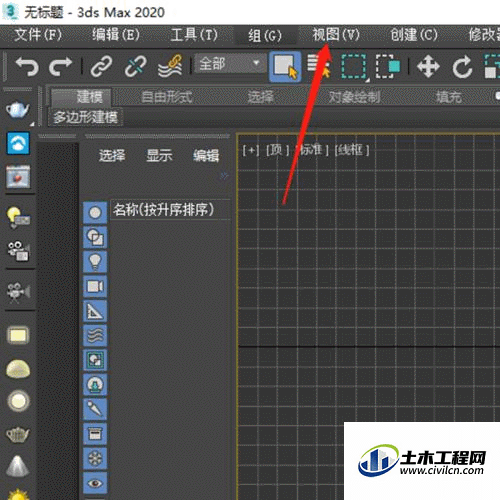Image resolution: width=500 pixels, height=500 pixels.
Task: Open the 编辑(E) menu
Action: [116, 35]
